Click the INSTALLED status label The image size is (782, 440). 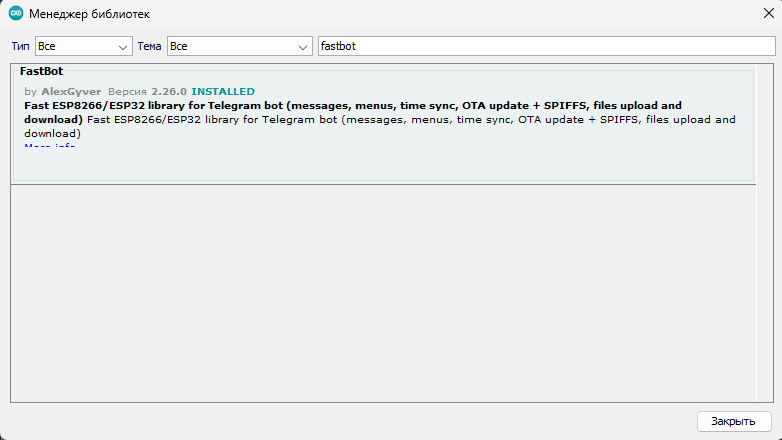(x=223, y=91)
